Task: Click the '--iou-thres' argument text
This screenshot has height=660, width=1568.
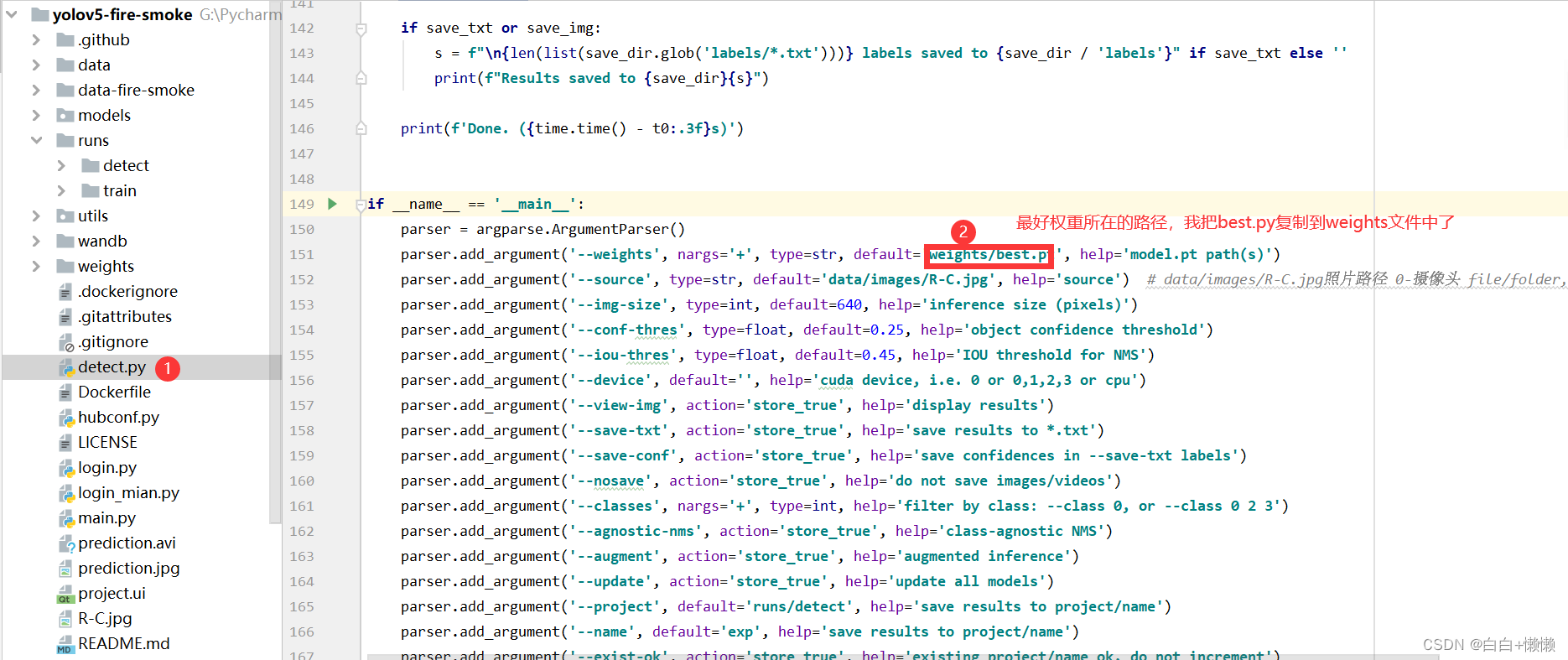Action: 623,355
